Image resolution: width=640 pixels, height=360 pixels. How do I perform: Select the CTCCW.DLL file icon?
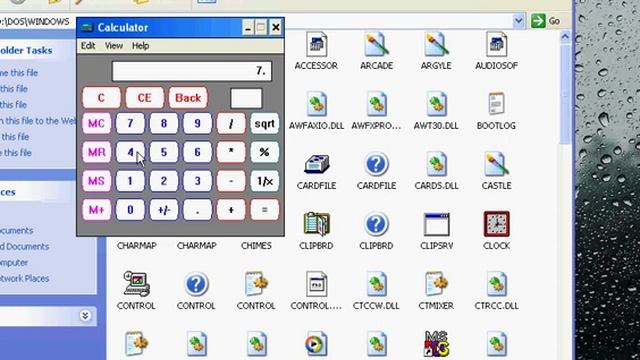[376, 284]
